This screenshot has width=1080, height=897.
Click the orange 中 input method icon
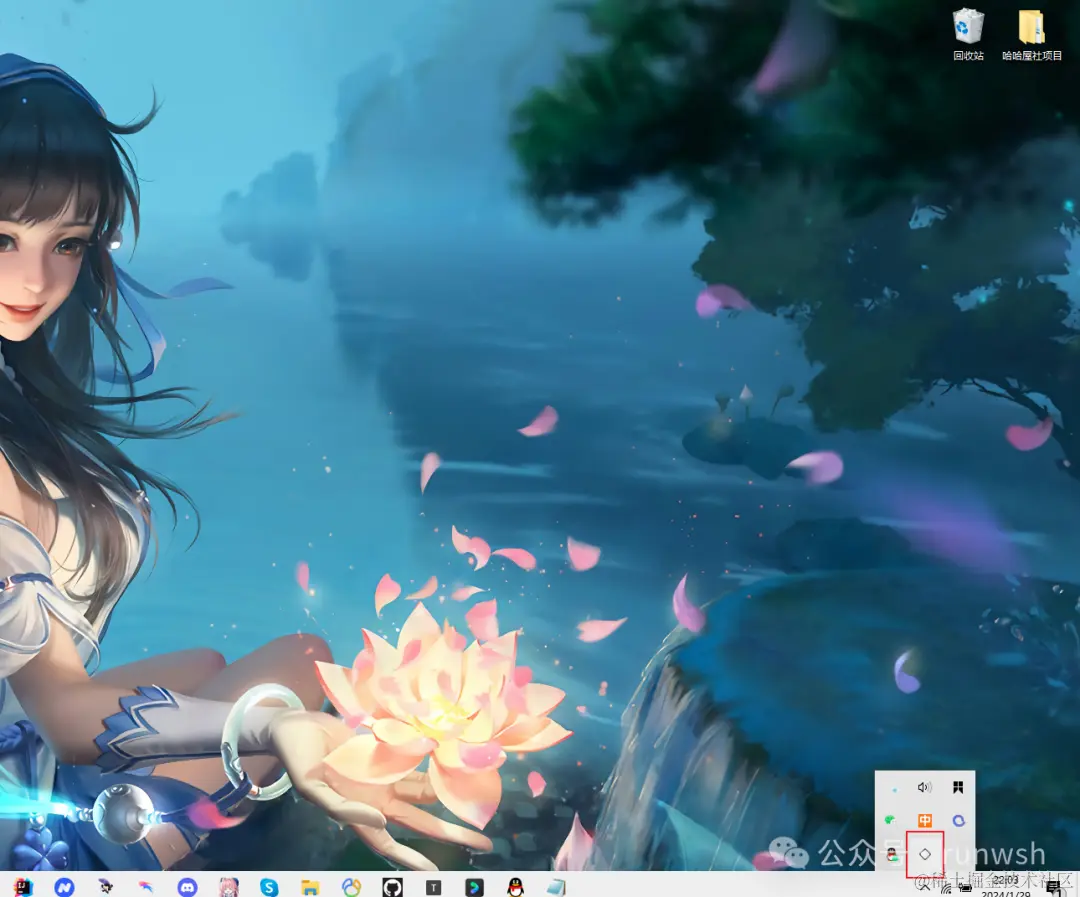coord(924,820)
